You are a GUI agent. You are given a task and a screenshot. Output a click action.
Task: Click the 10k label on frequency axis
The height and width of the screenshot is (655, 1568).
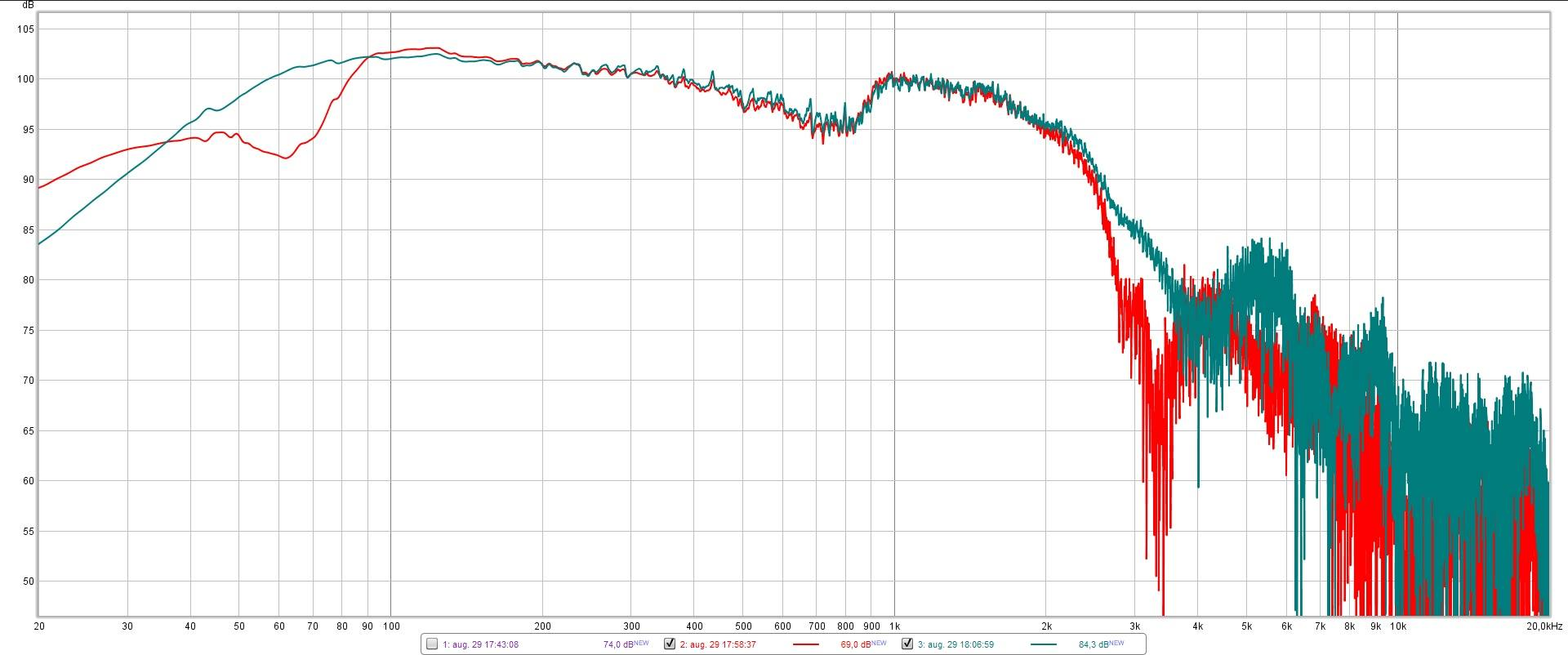pyautogui.click(x=1398, y=626)
